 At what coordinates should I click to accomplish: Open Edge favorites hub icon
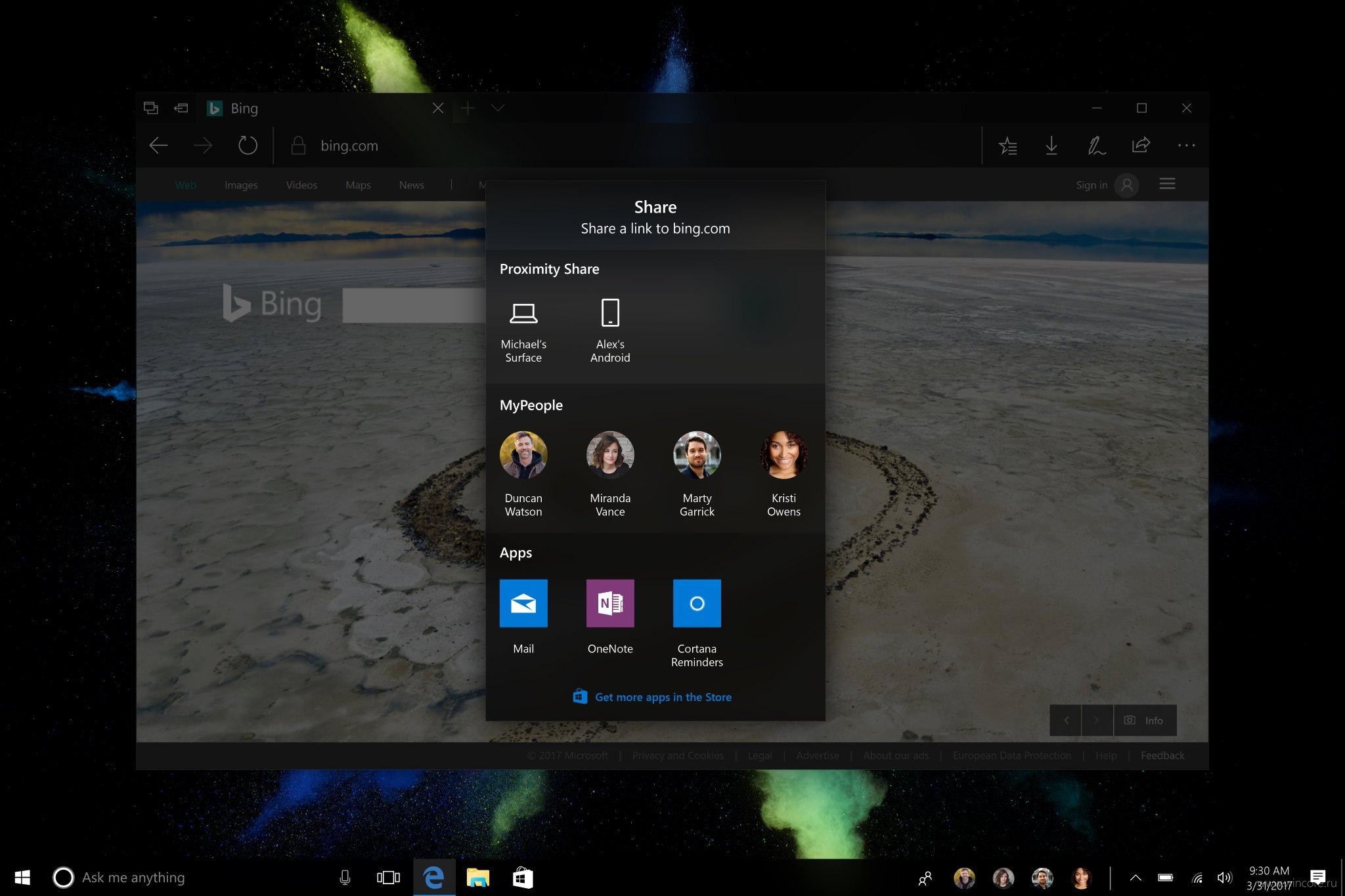pos(1007,145)
